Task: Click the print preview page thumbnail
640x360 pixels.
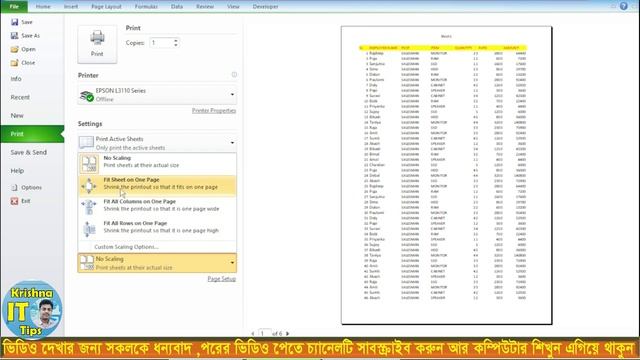Action: point(447,176)
